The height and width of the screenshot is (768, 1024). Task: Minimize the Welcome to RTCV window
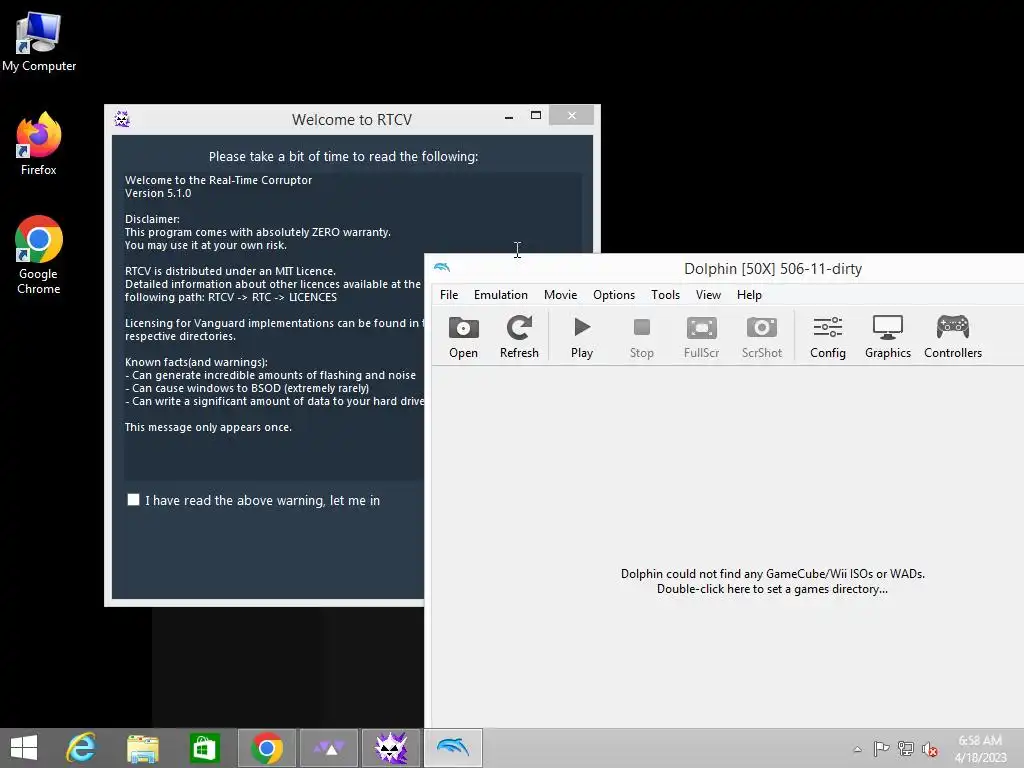[x=509, y=116]
